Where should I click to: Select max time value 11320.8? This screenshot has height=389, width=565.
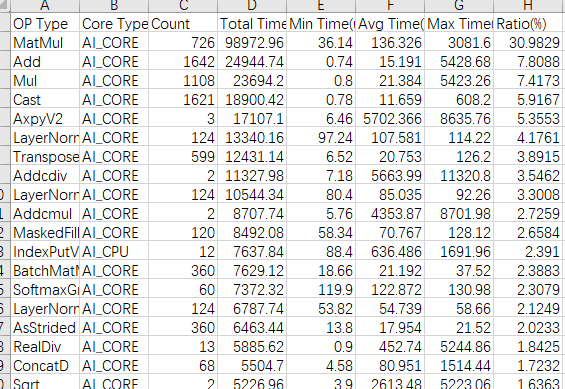click(459, 176)
